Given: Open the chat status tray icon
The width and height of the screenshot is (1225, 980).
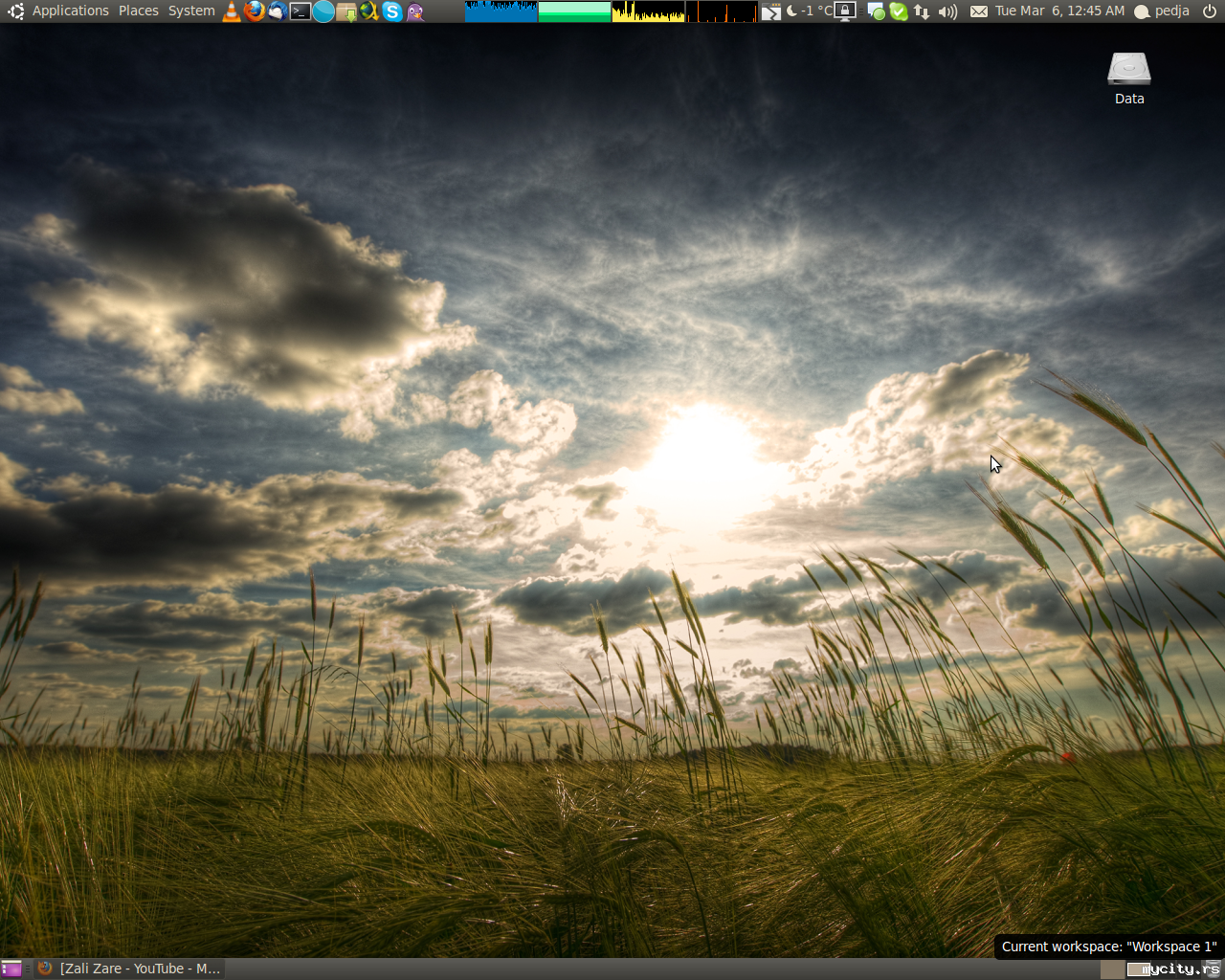Looking at the screenshot, I should click(x=876, y=11).
